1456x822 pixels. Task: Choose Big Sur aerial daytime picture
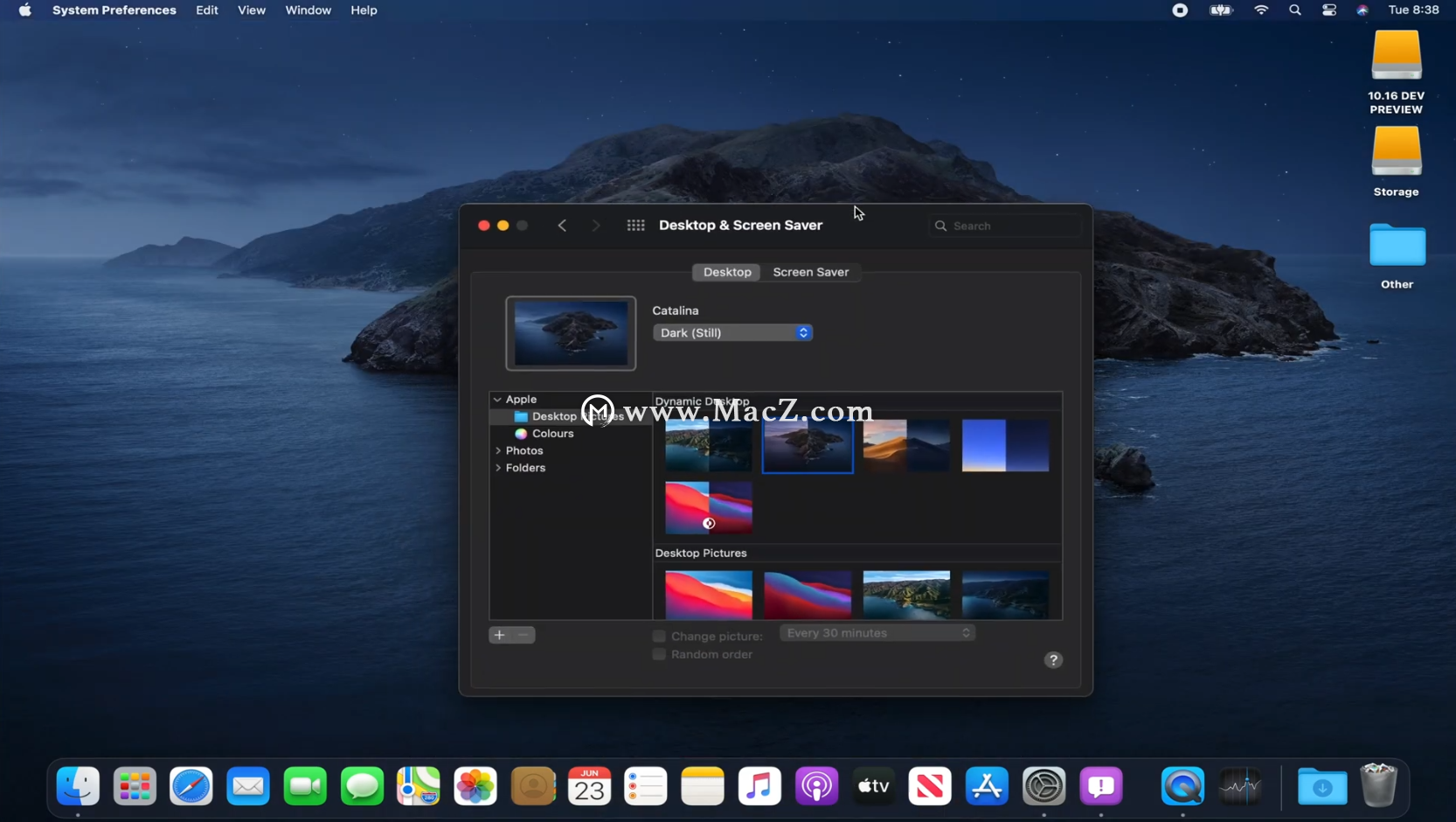point(906,595)
